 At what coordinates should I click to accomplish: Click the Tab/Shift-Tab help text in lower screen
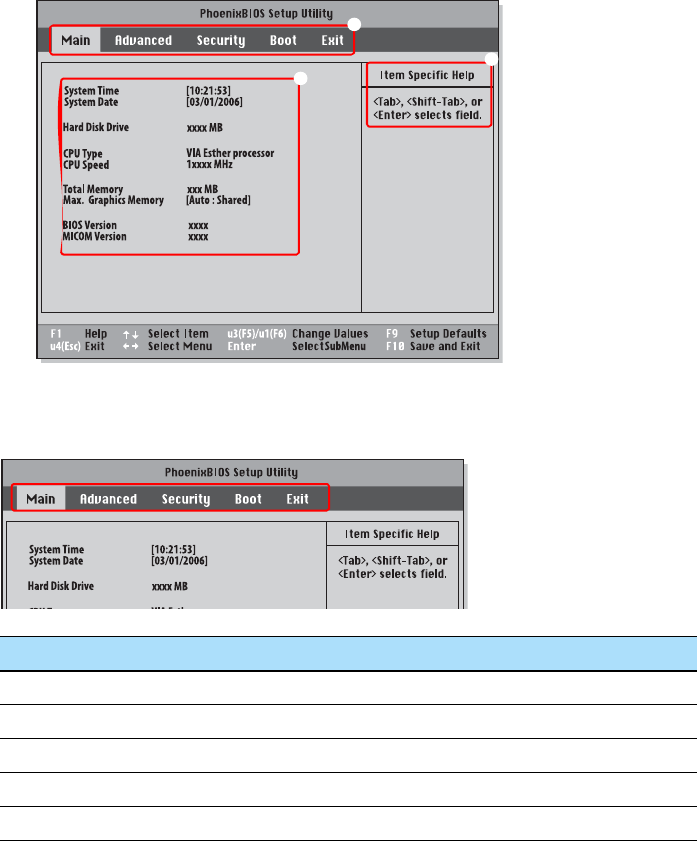pos(392,567)
